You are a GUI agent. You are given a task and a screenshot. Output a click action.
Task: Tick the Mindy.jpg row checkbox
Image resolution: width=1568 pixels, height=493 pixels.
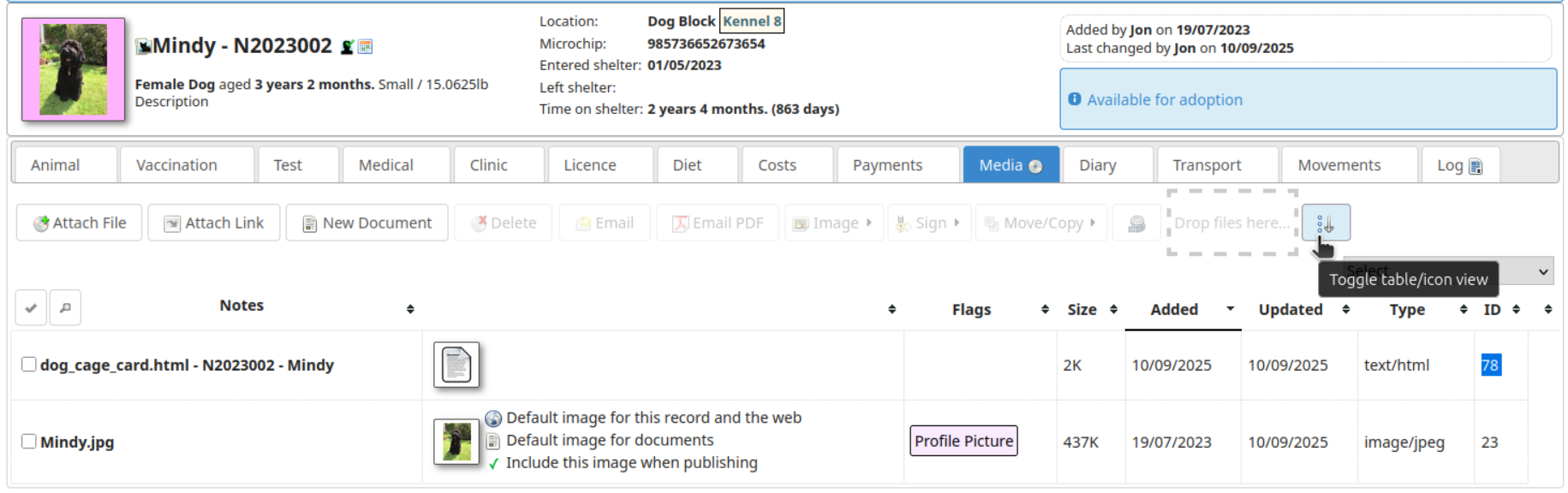[x=29, y=442]
